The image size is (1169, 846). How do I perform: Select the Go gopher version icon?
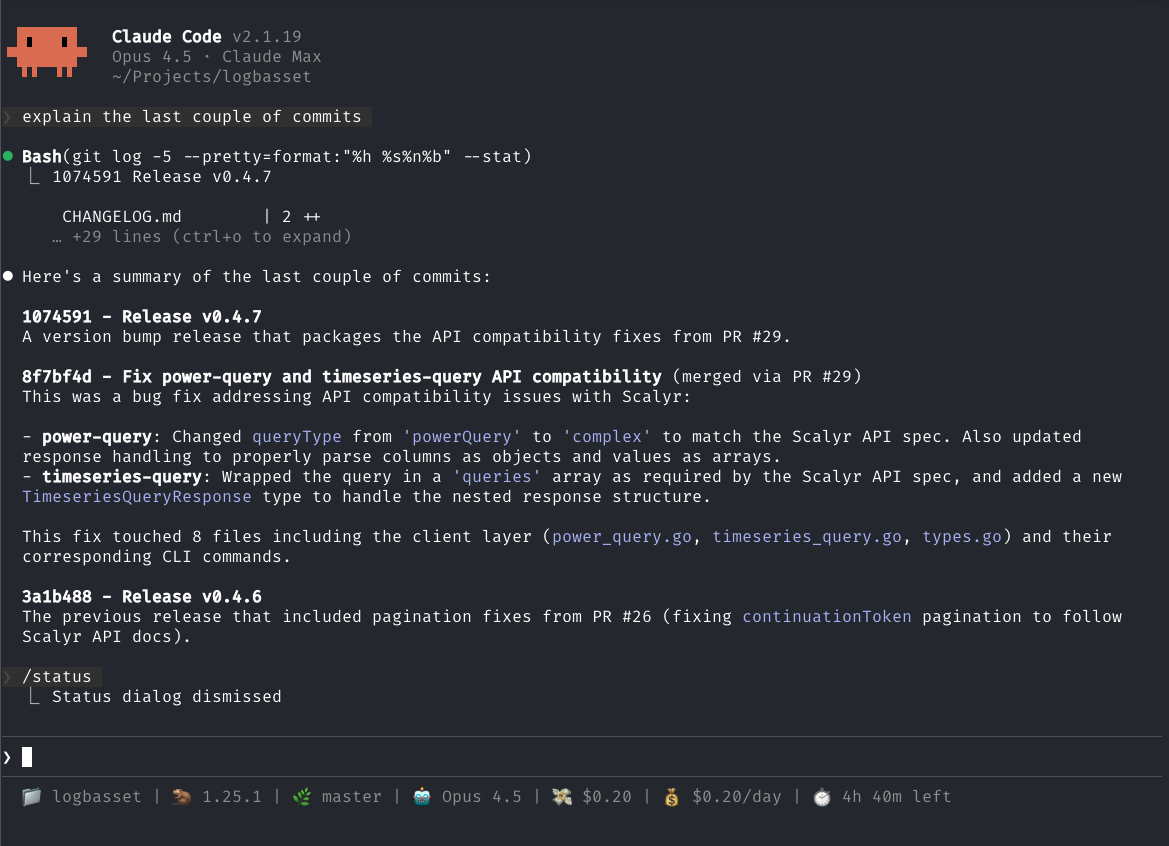[181, 796]
